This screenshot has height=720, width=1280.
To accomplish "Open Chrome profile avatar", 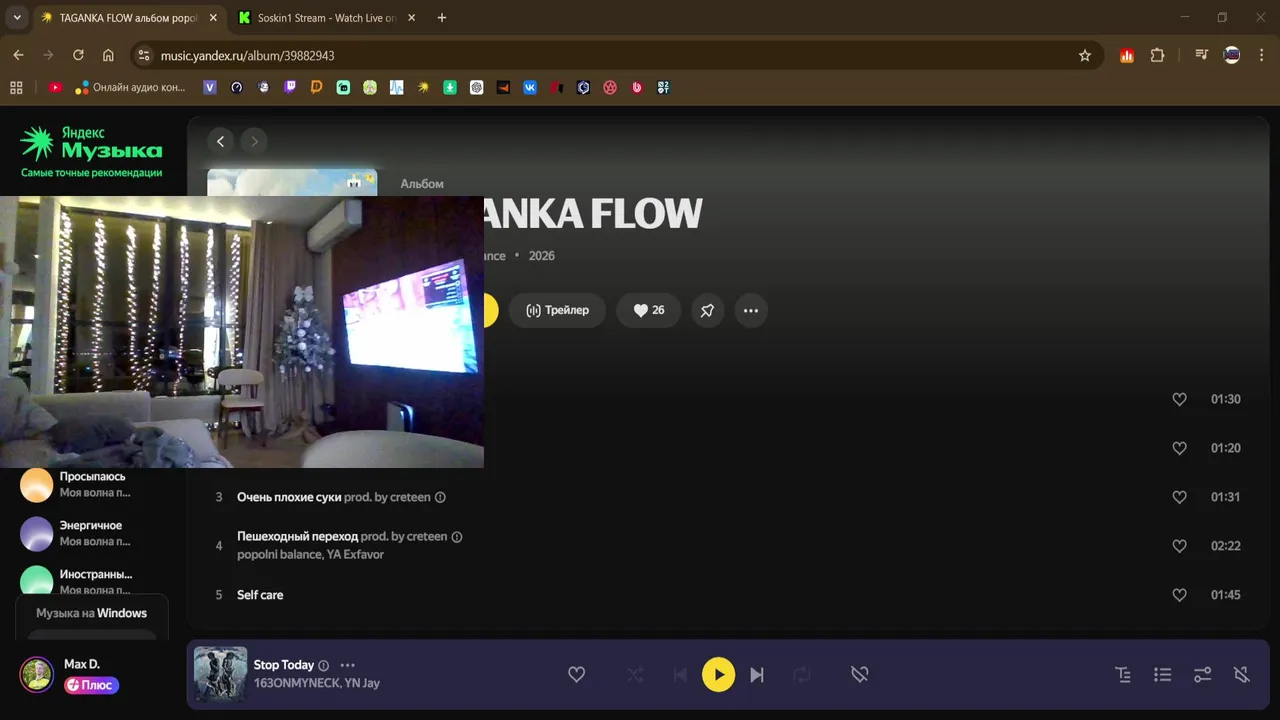I will 1232,56.
